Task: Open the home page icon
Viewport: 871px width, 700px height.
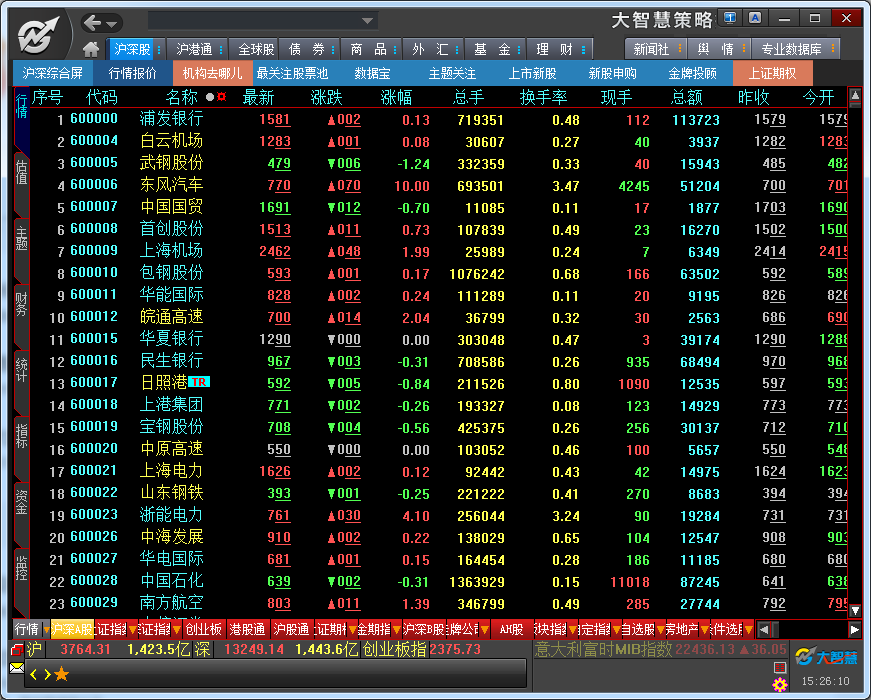Action: pos(91,49)
